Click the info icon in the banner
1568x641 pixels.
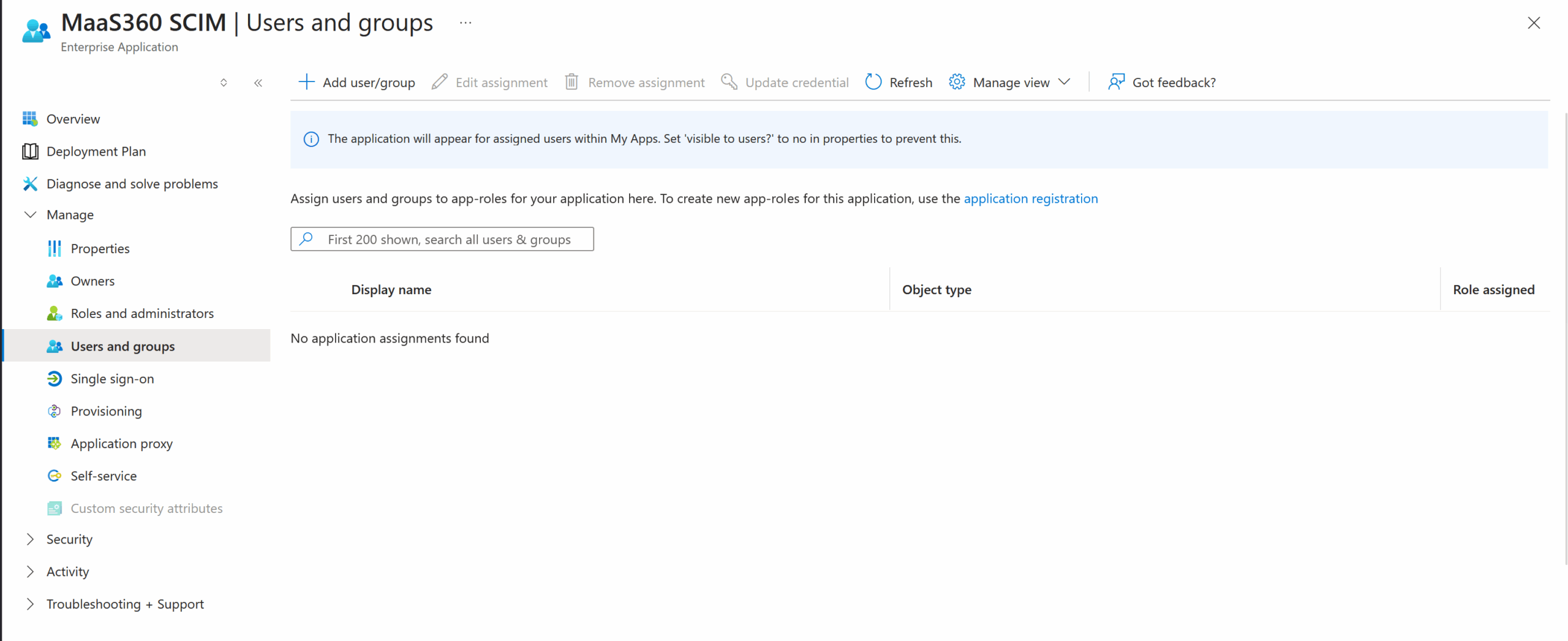click(x=311, y=139)
